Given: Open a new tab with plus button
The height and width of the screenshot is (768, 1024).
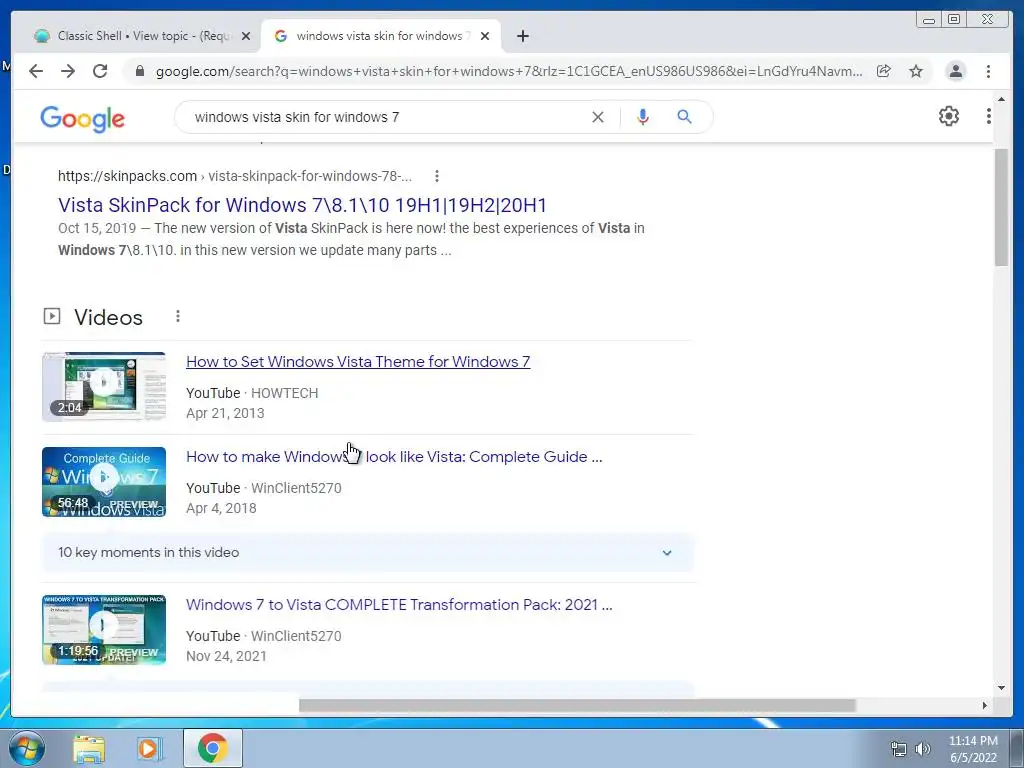Looking at the screenshot, I should pyautogui.click(x=522, y=36).
